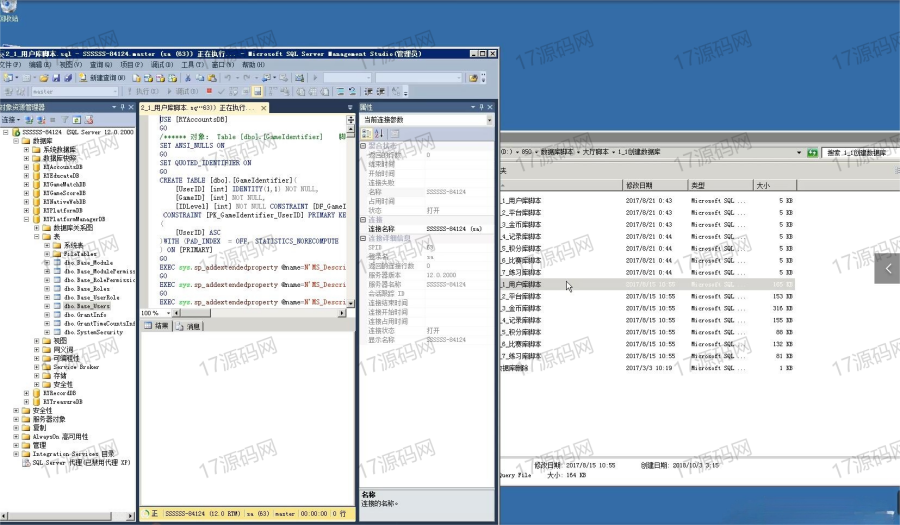Expand the 系统数据库 folder
Screen dimensions: 900x525
(26, 149)
